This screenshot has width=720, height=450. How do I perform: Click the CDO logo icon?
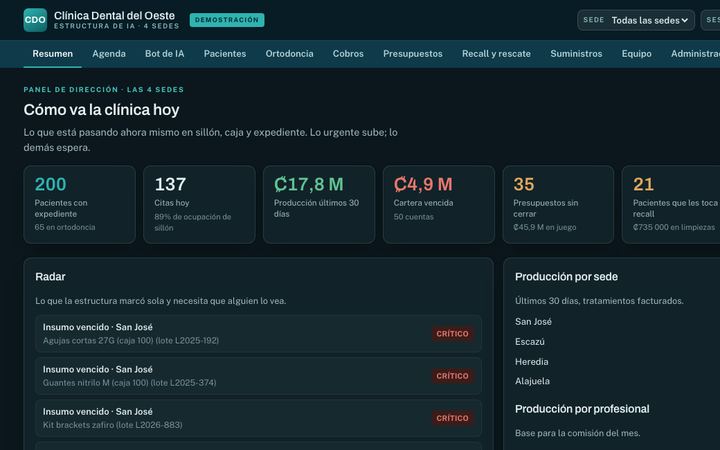[x=35, y=20]
